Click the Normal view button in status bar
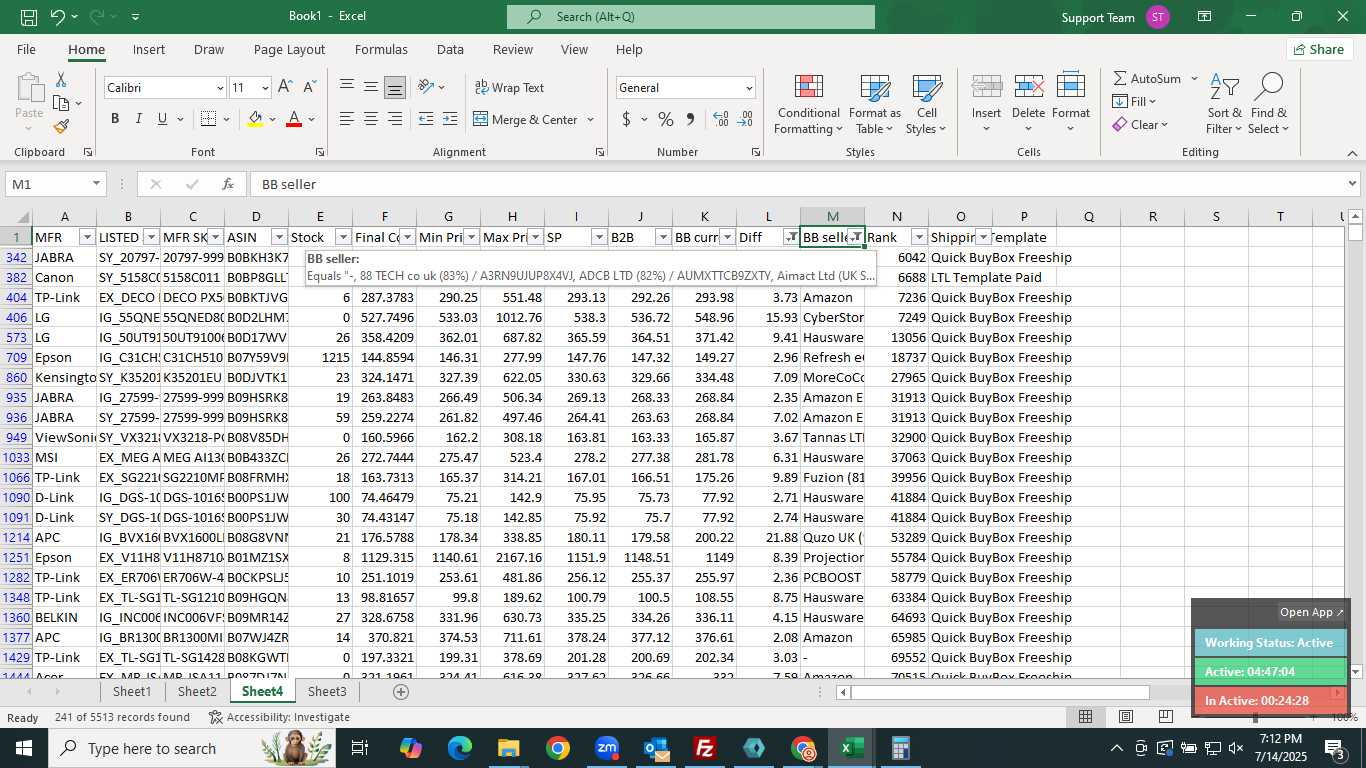Viewport: 1366px width, 768px height. point(1085,717)
